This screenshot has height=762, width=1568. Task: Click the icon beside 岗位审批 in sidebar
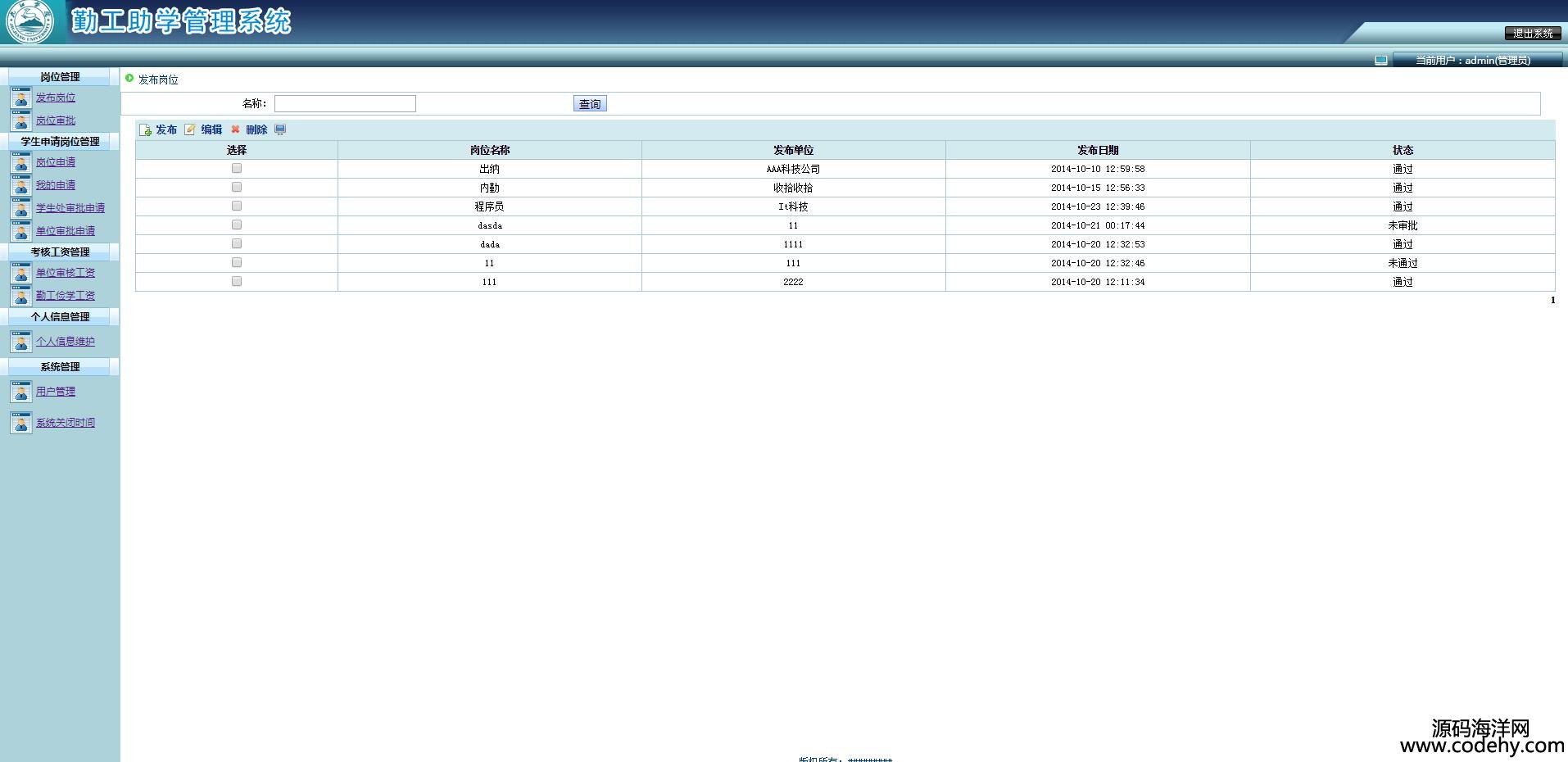pyautogui.click(x=21, y=120)
